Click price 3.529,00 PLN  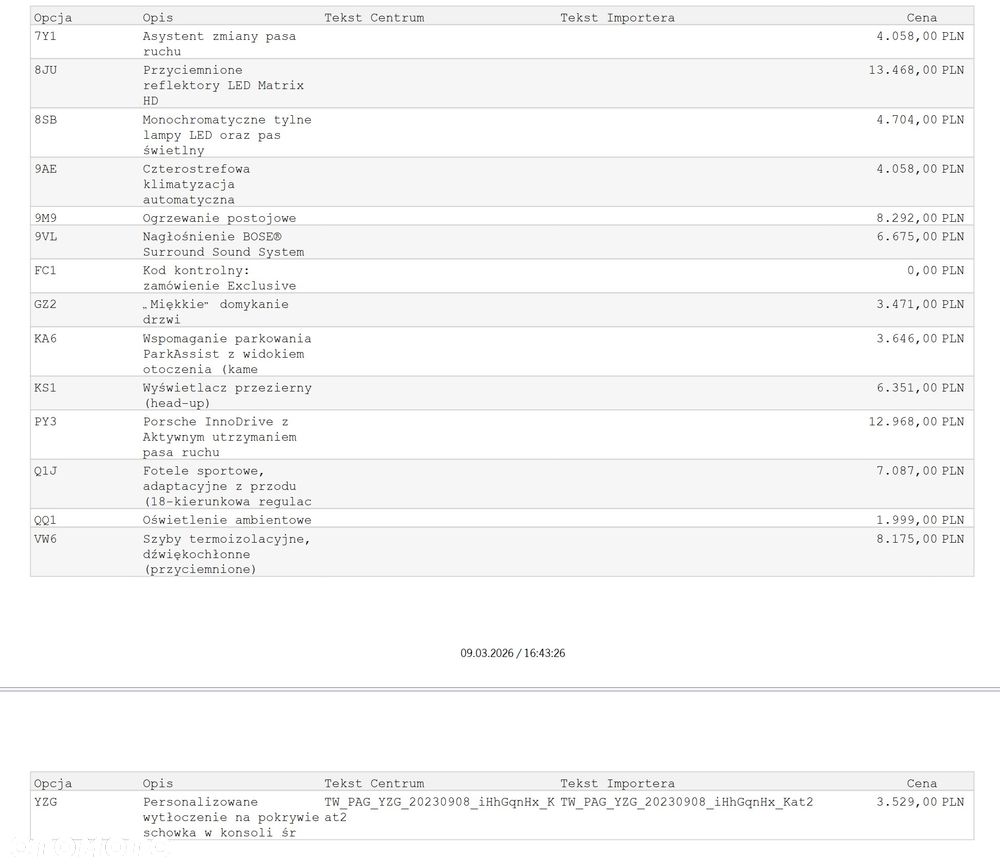coord(920,802)
